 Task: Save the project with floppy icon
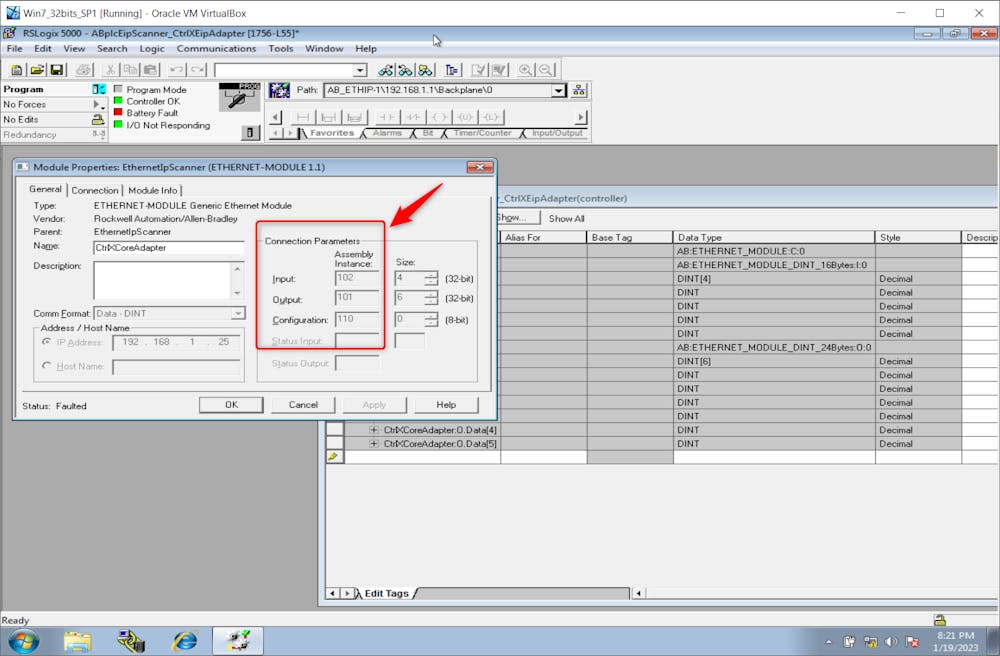57,70
